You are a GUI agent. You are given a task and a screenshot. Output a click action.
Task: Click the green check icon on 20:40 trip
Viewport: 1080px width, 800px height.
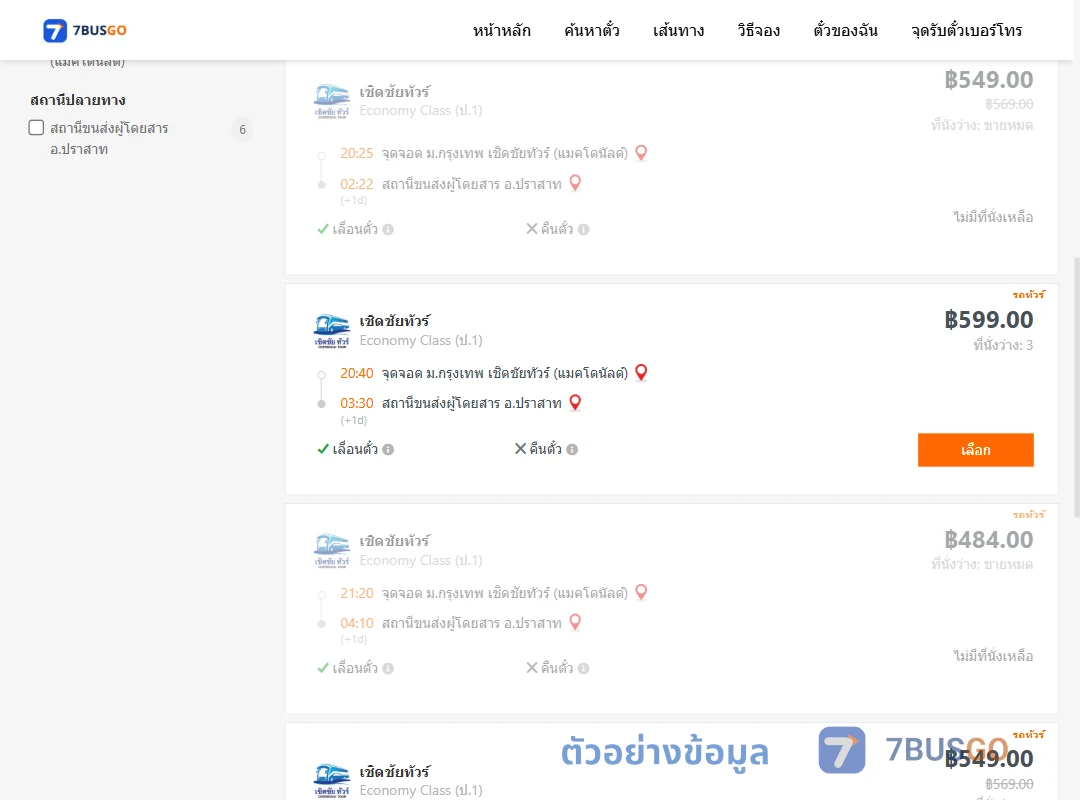[323, 449]
